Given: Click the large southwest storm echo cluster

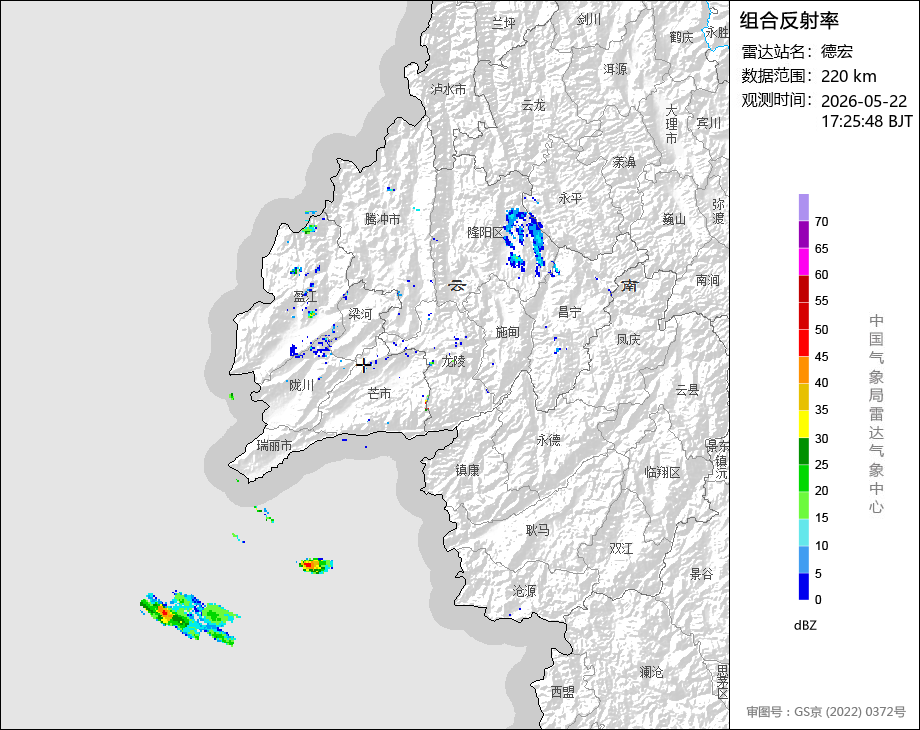Looking at the screenshot, I should point(188,616).
